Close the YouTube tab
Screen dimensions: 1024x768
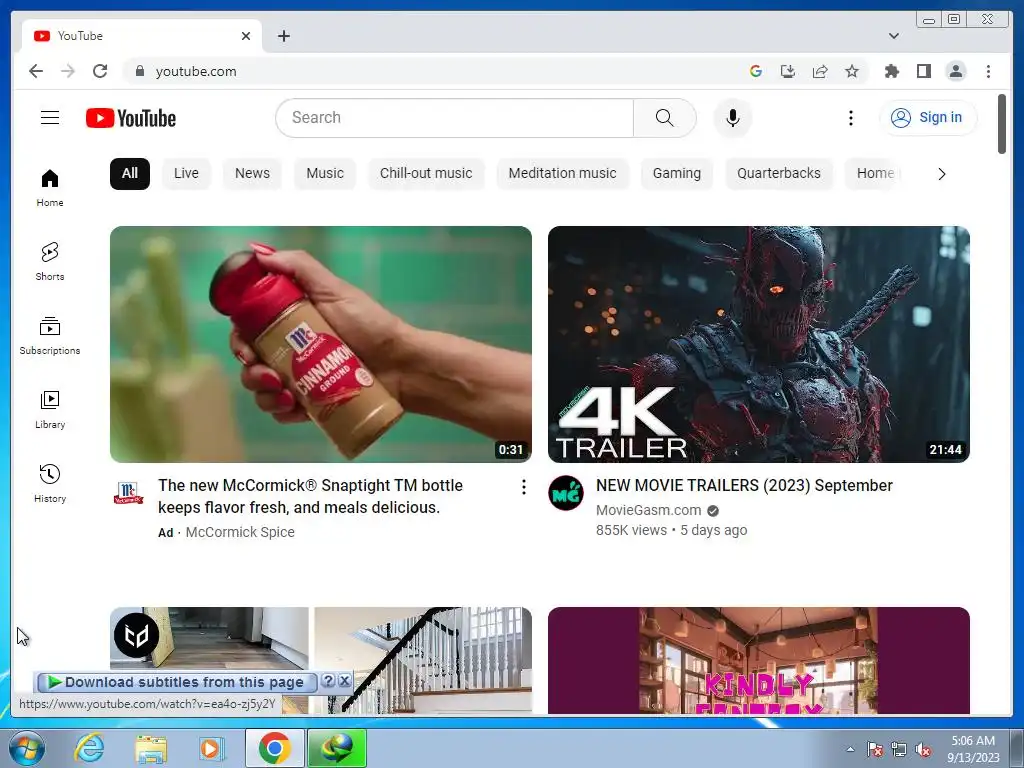tap(246, 36)
